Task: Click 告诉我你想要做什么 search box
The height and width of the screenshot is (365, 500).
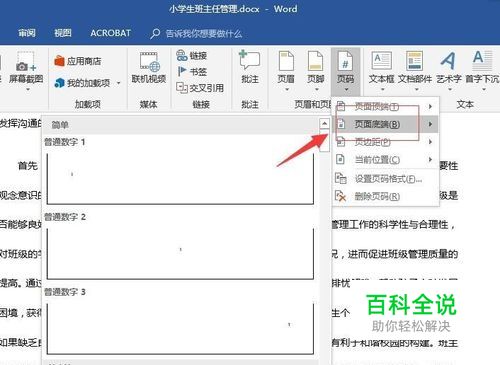Action: (x=204, y=33)
